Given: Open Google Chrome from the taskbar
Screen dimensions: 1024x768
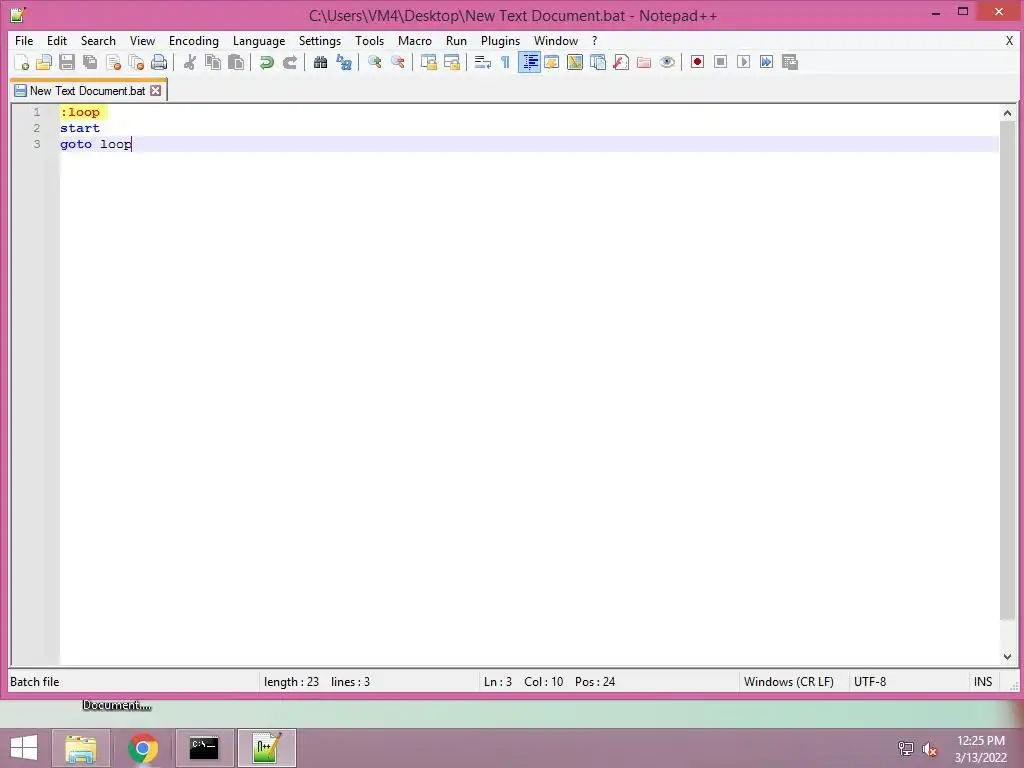Looking at the screenshot, I should (x=143, y=748).
